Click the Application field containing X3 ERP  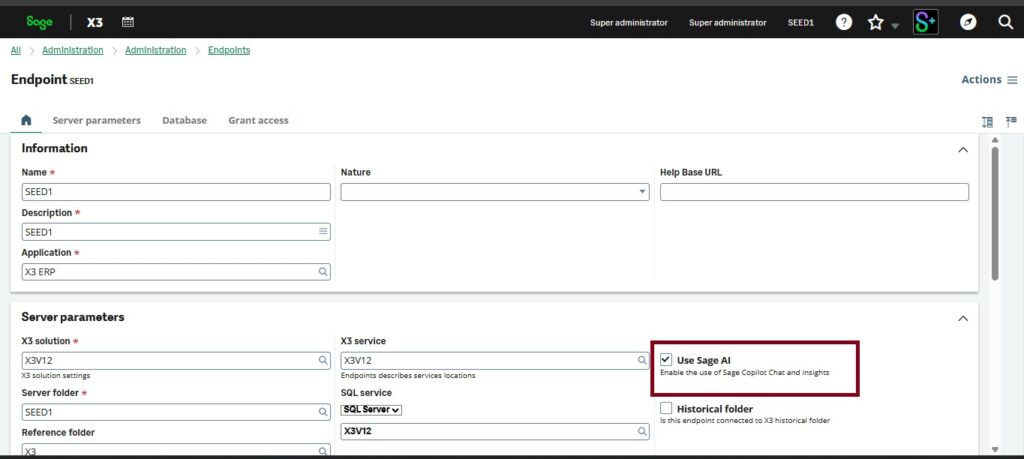(176, 272)
